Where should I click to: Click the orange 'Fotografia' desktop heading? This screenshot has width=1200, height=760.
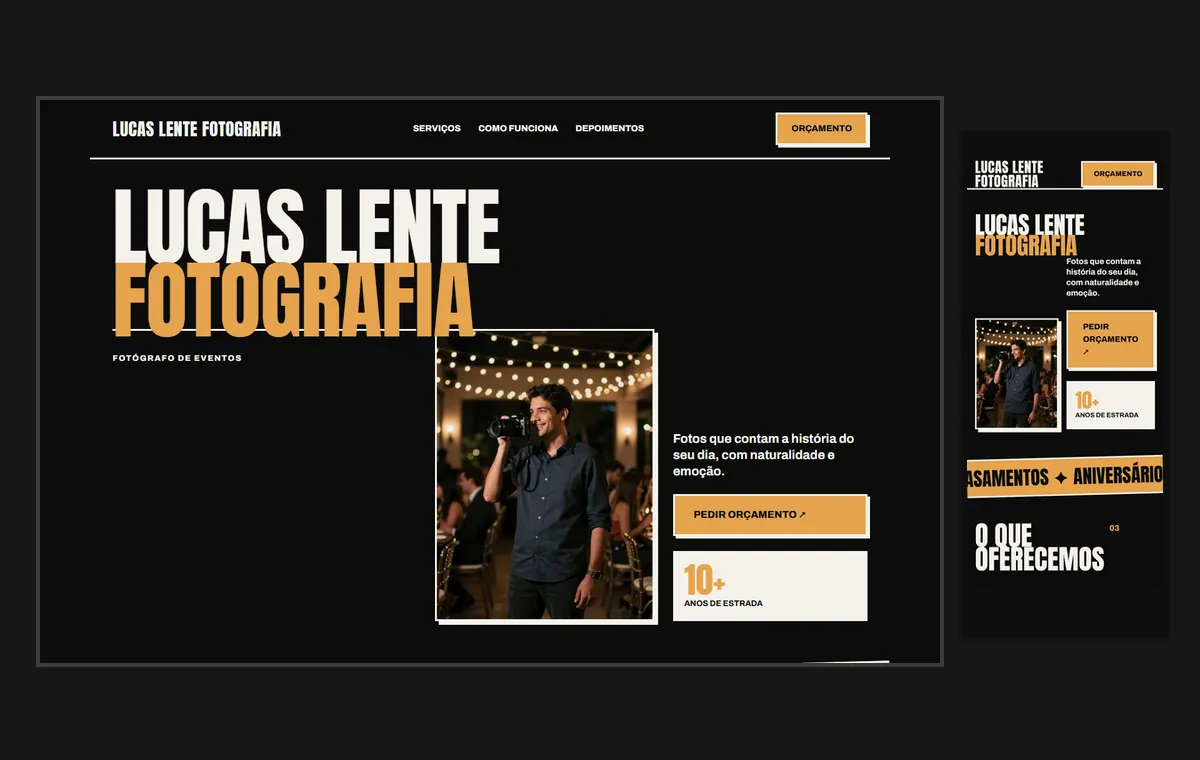click(293, 300)
